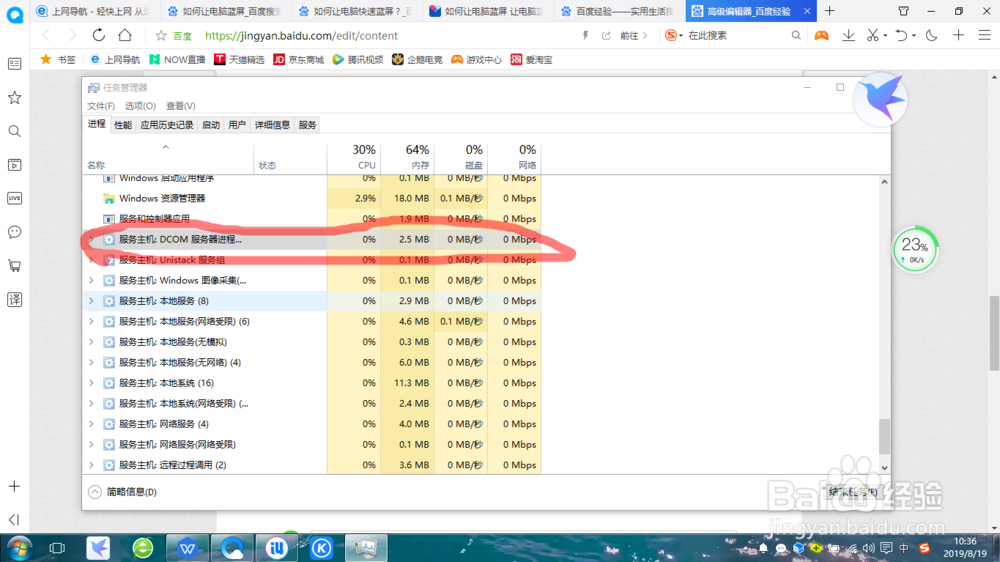Expand the 服务主机: 本地服务 (8) row

pos(91,301)
